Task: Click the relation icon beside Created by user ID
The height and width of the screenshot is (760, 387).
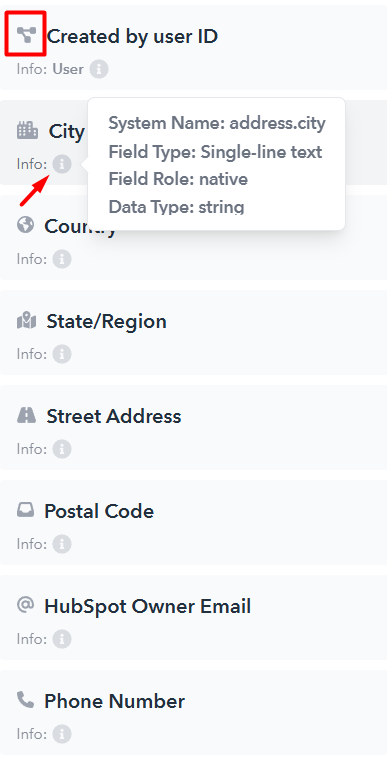Action: (x=26, y=34)
